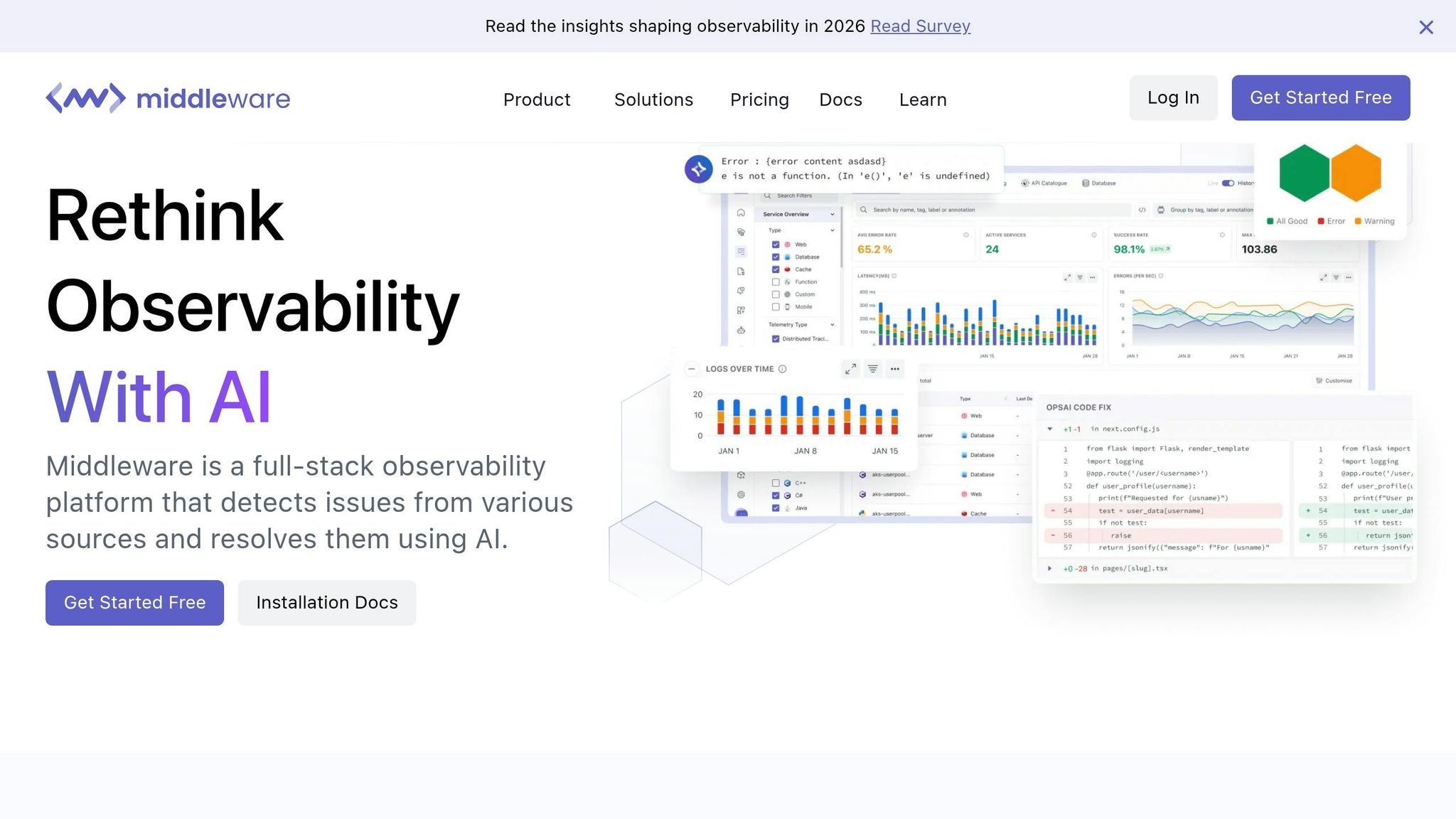The width and height of the screenshot is (1456, 819).
Task: Open the Pricing page
Action: pyautogui.click(x=759, y=100)
